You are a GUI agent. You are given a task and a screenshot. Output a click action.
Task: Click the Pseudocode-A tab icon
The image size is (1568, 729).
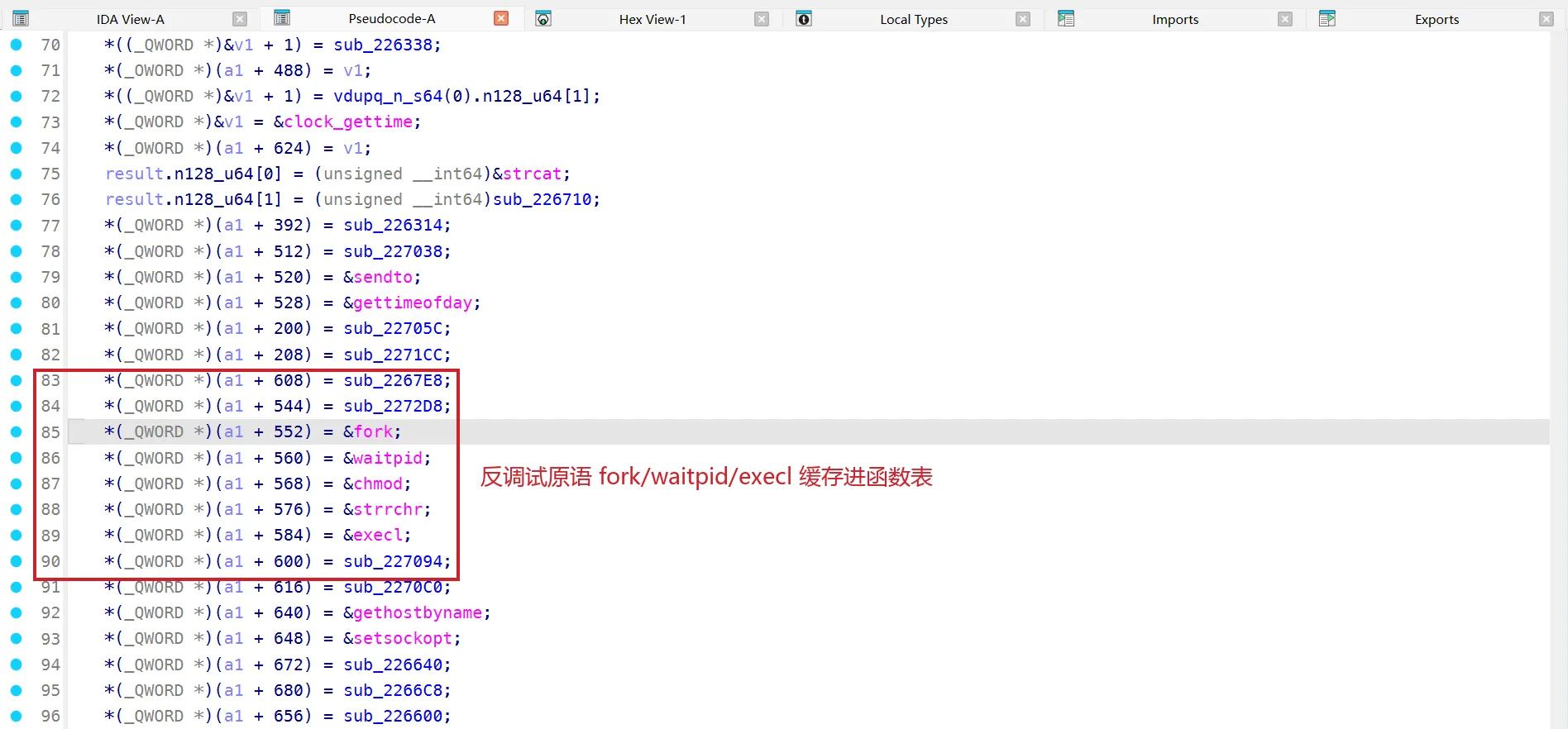tap(282, 18)
